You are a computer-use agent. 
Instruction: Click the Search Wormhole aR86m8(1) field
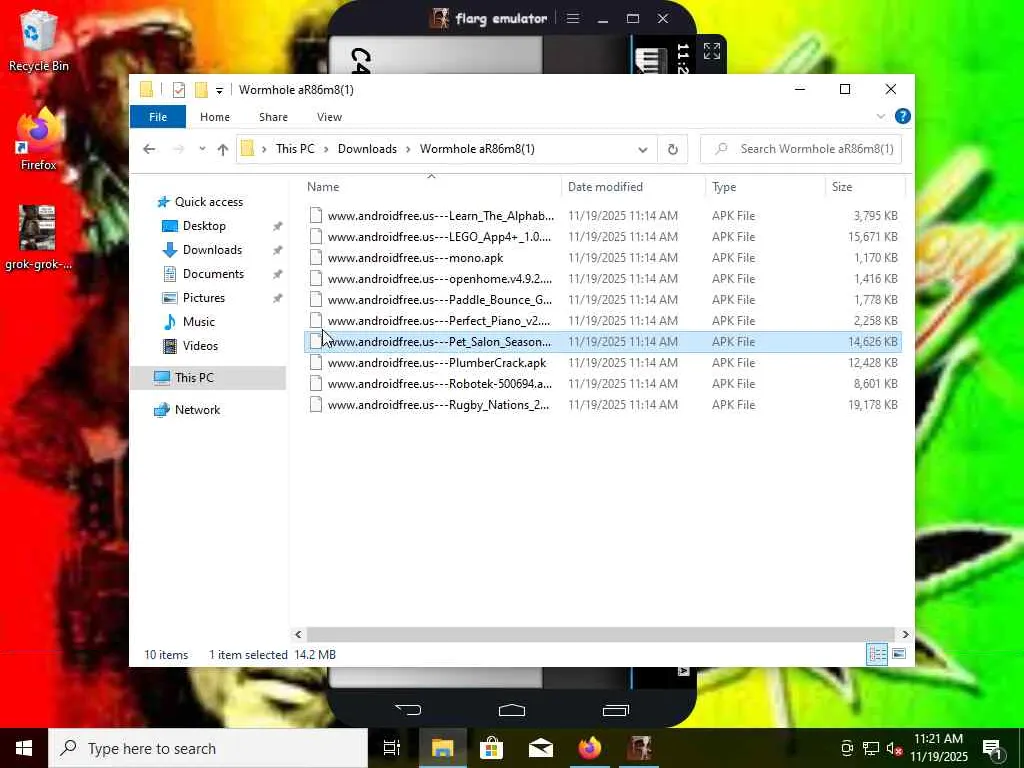pyautogui.click(x=801, y=149)
